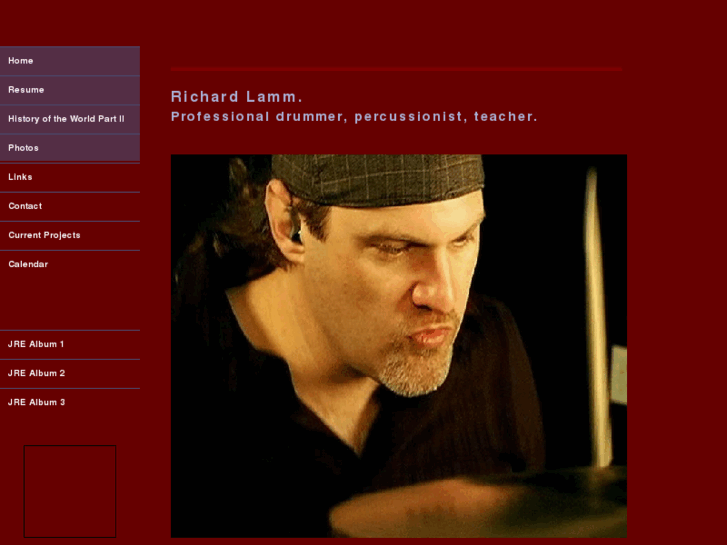Click the Professional drummer subtitle text

[x=354, y=116]
